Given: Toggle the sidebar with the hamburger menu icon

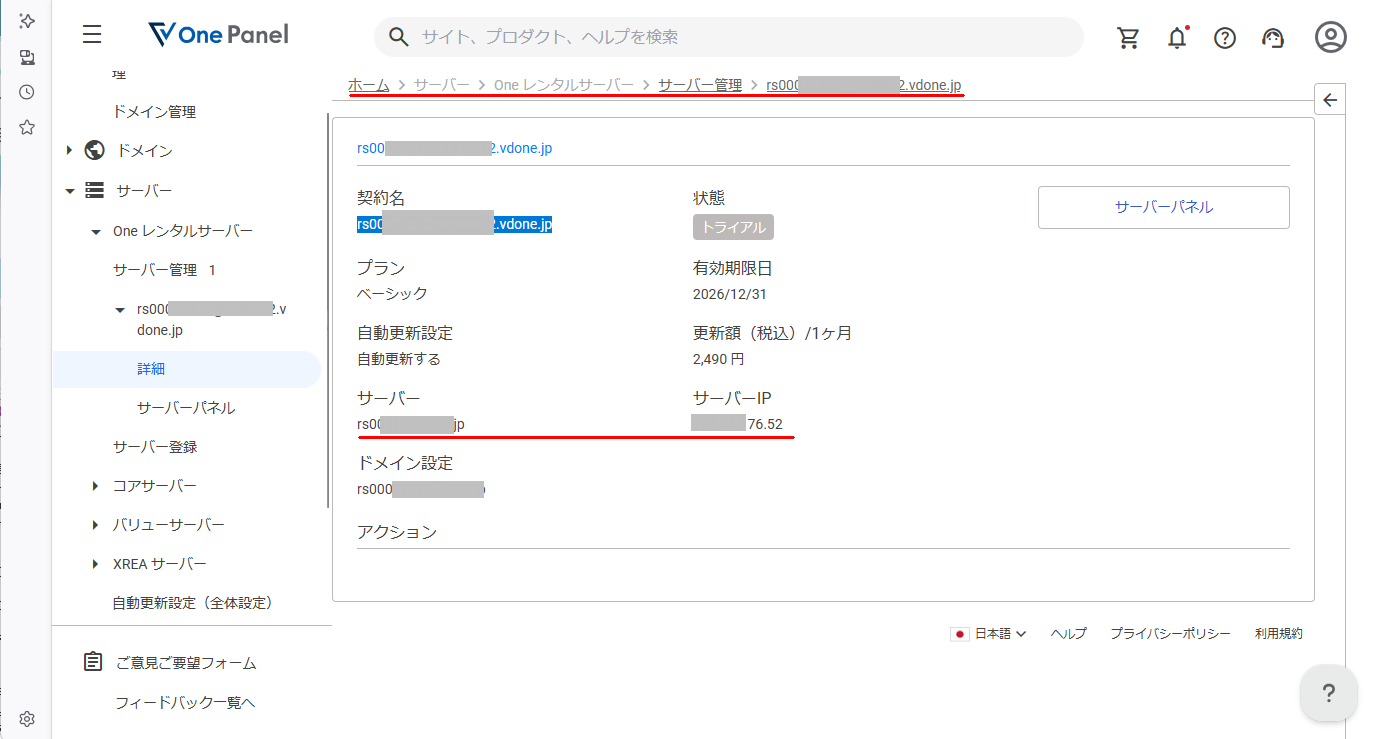Looking at the screenshot, I should coord(91,34).
